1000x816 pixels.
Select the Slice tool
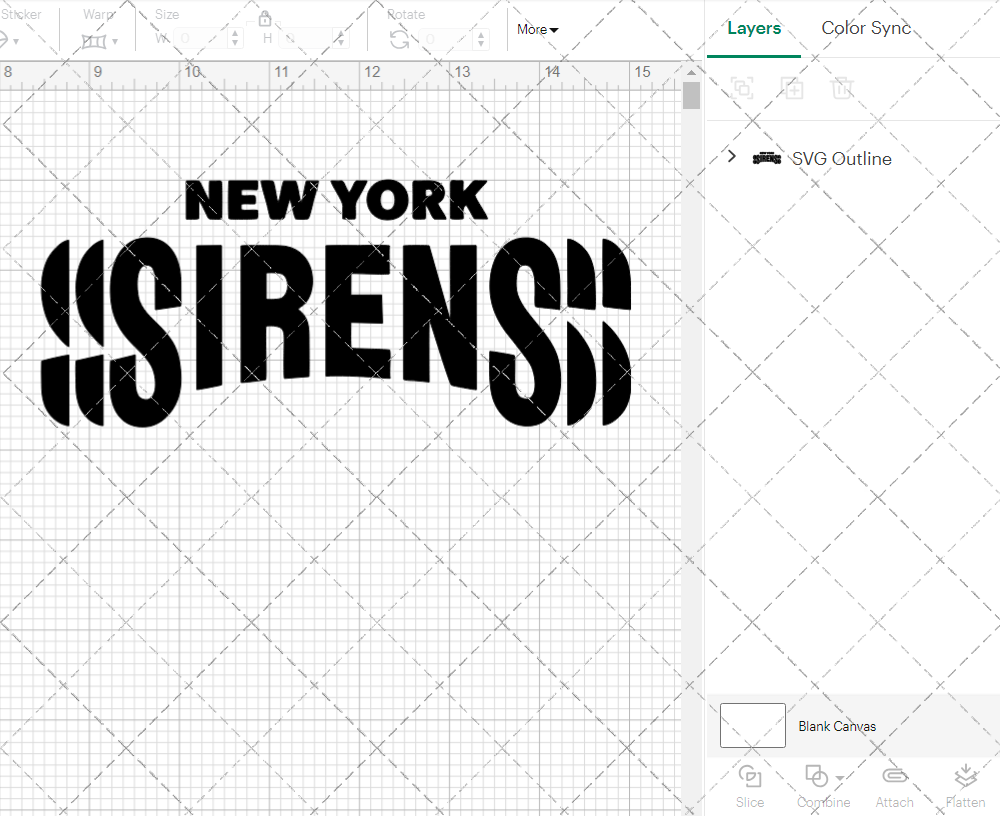(749, 785)
